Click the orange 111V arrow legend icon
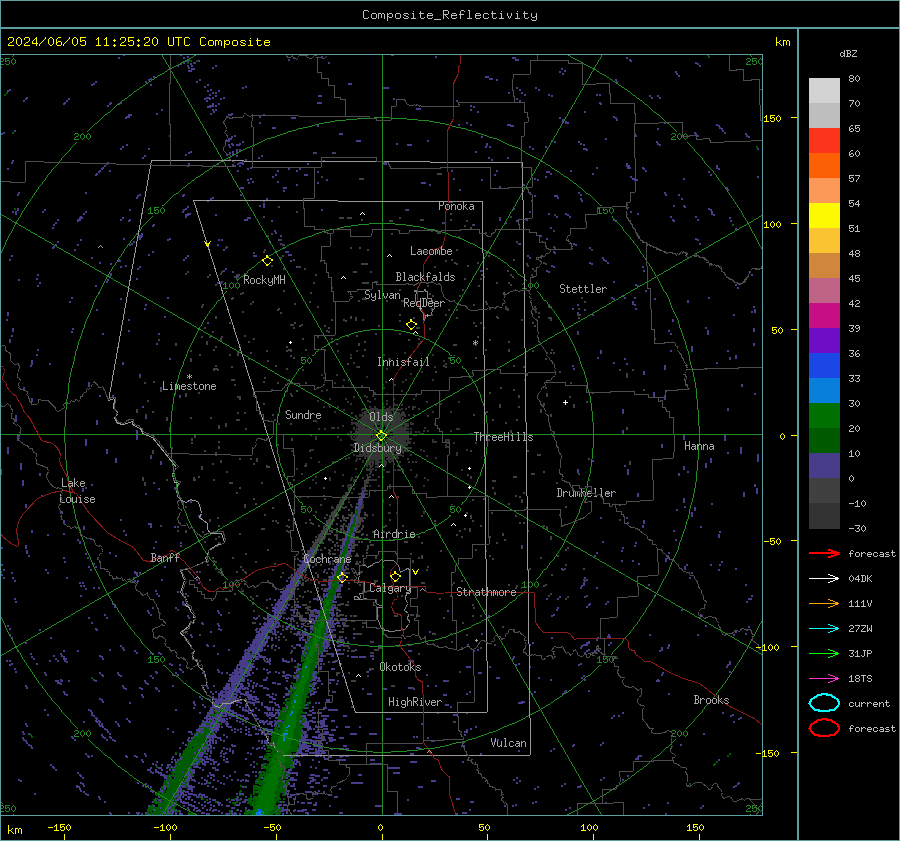 (x=824, y=603)
